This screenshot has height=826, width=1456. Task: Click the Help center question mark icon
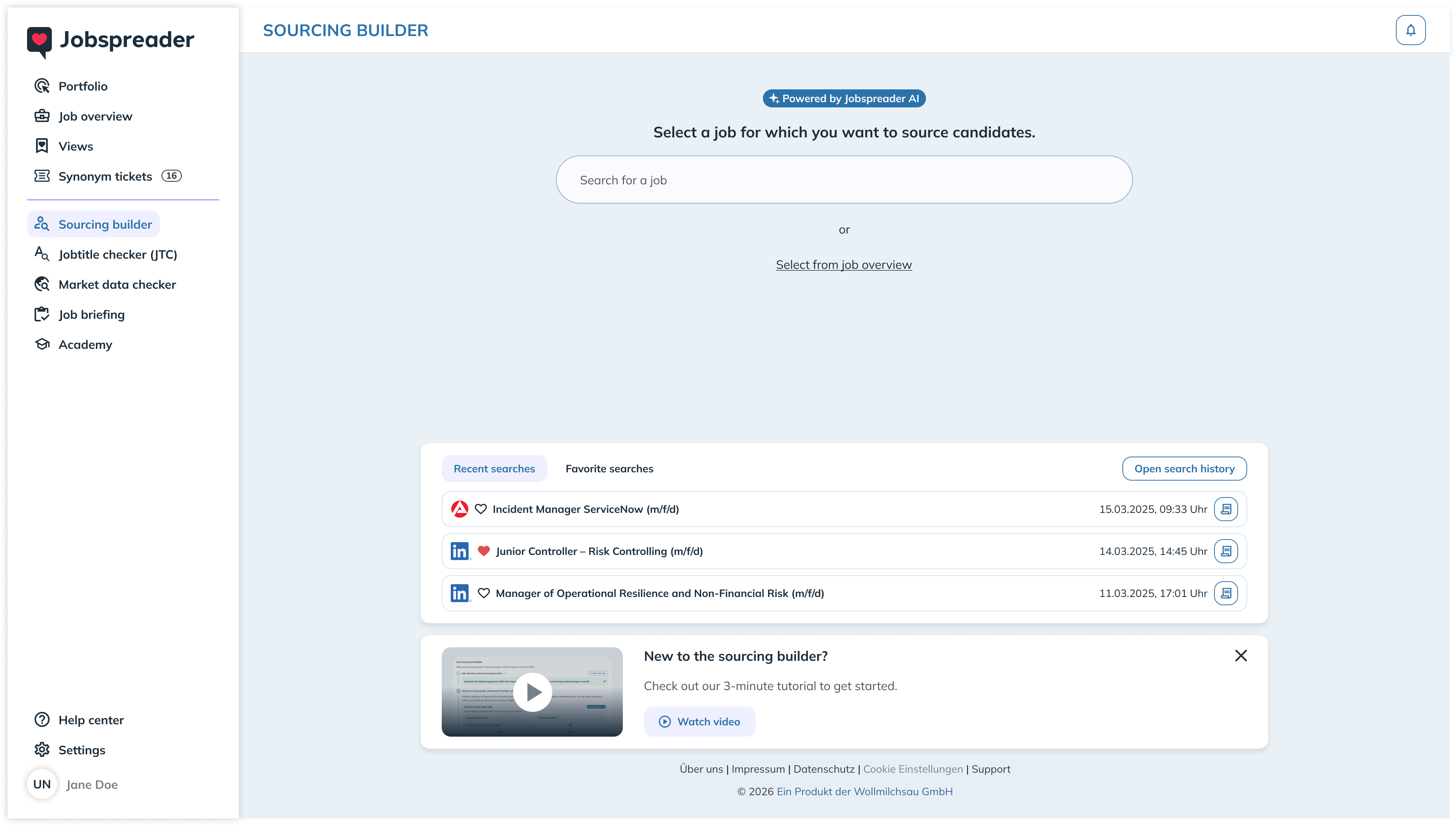tap(42, 719)
